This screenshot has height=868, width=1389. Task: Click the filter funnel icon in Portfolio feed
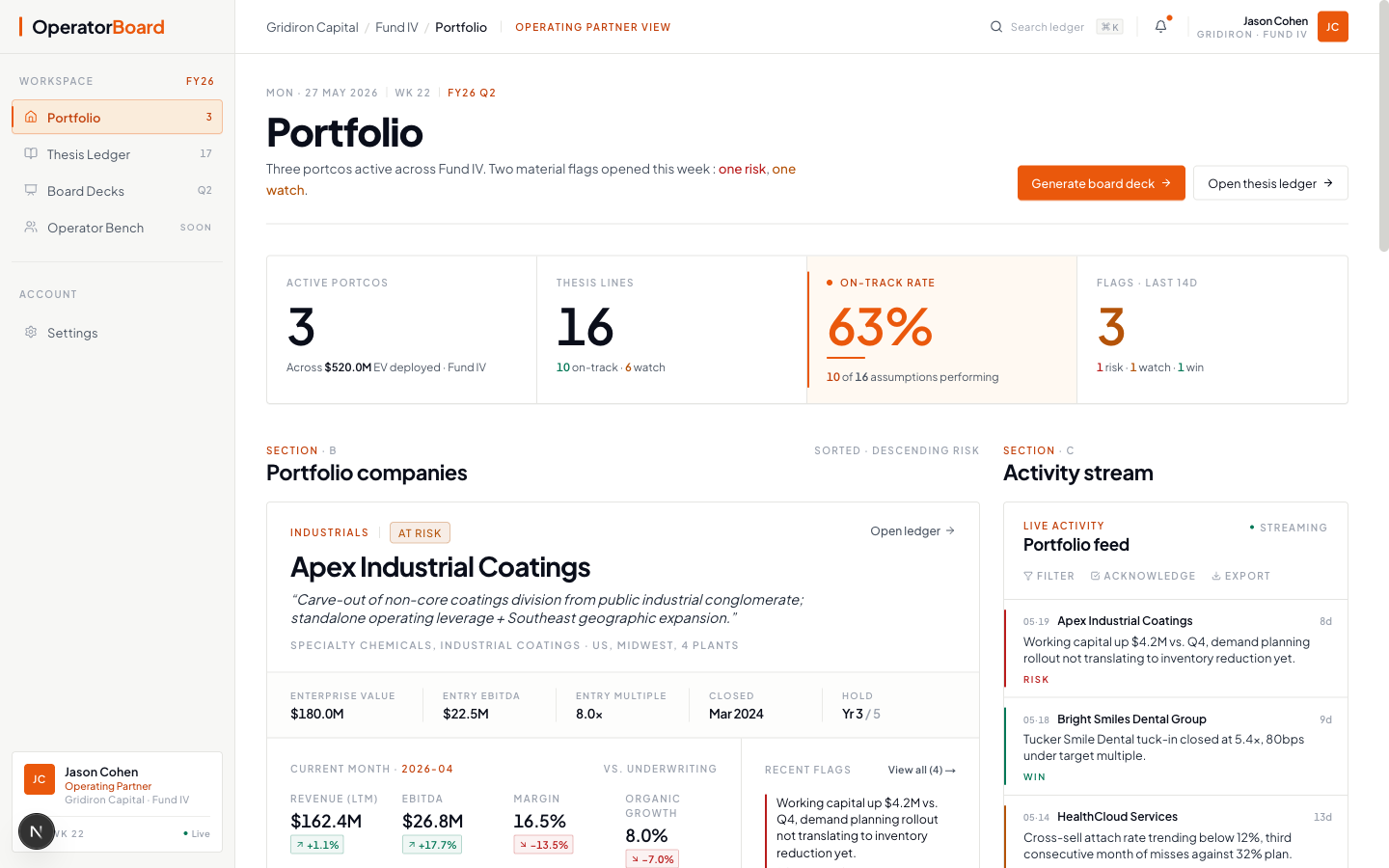coord(1028,576)
